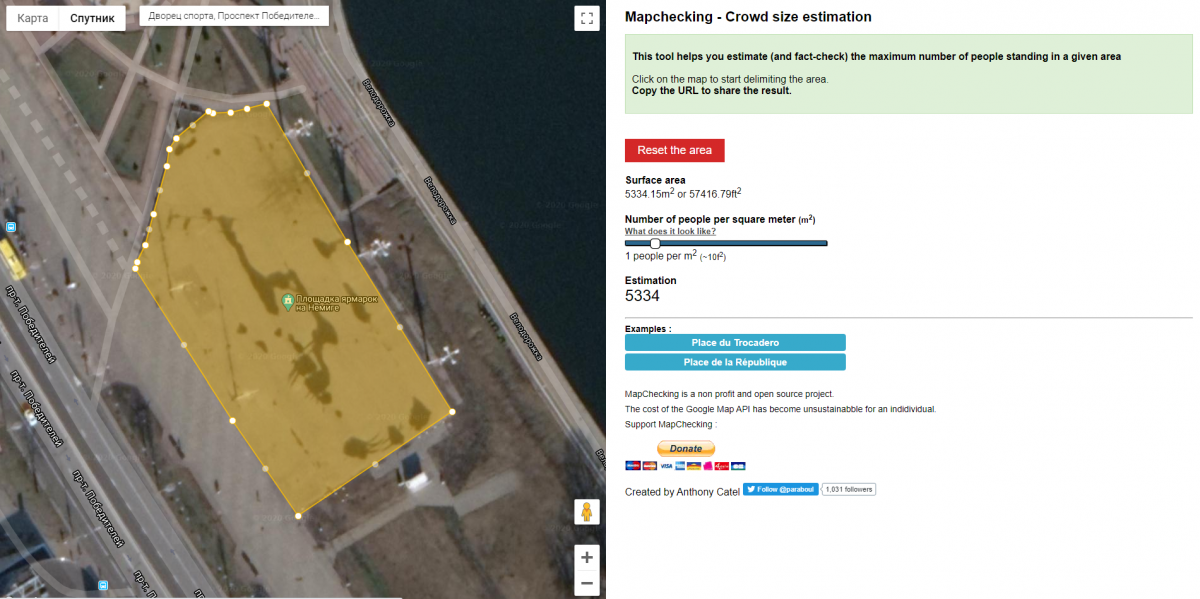Click the green Площадка ярмарок map marker
The image size is (1200, 599).
(288, 300)
